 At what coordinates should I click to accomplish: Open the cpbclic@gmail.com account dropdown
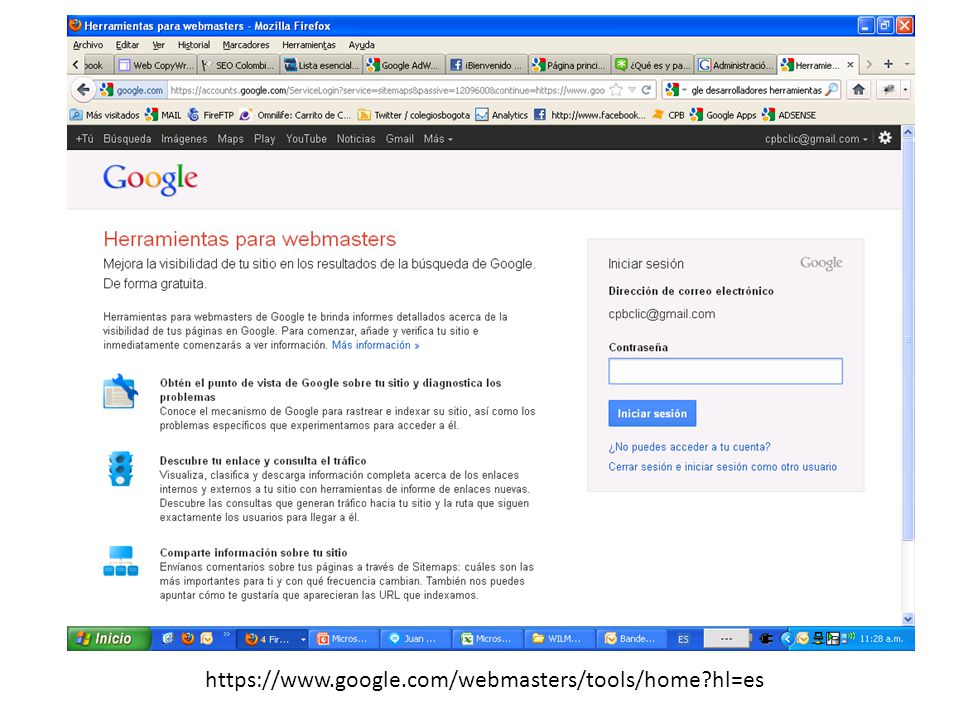pyautogui.click(x=816, y=139)
